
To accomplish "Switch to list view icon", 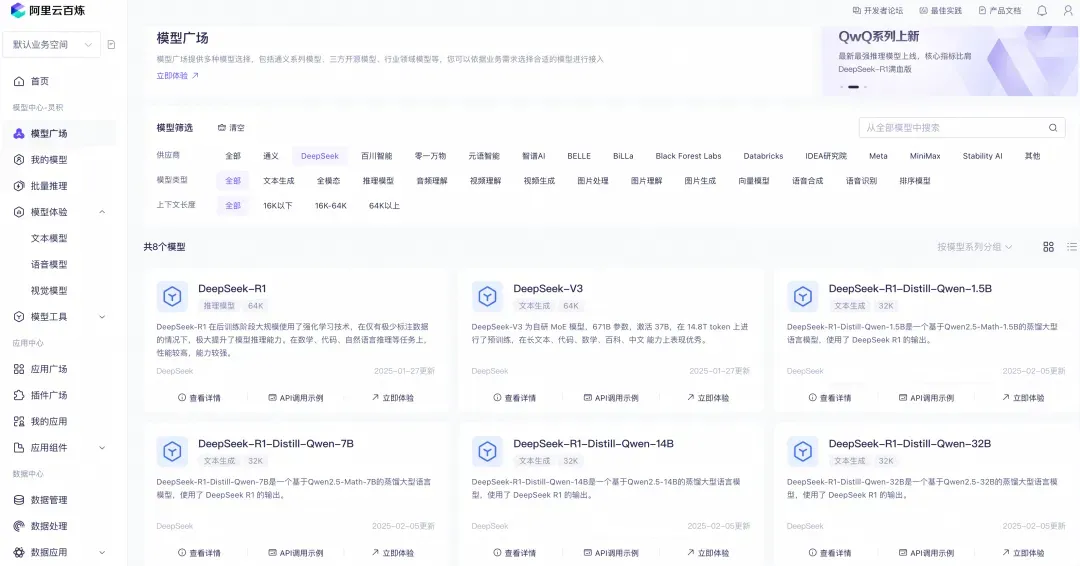I will pyautogui.click(x=1072, y=247).
